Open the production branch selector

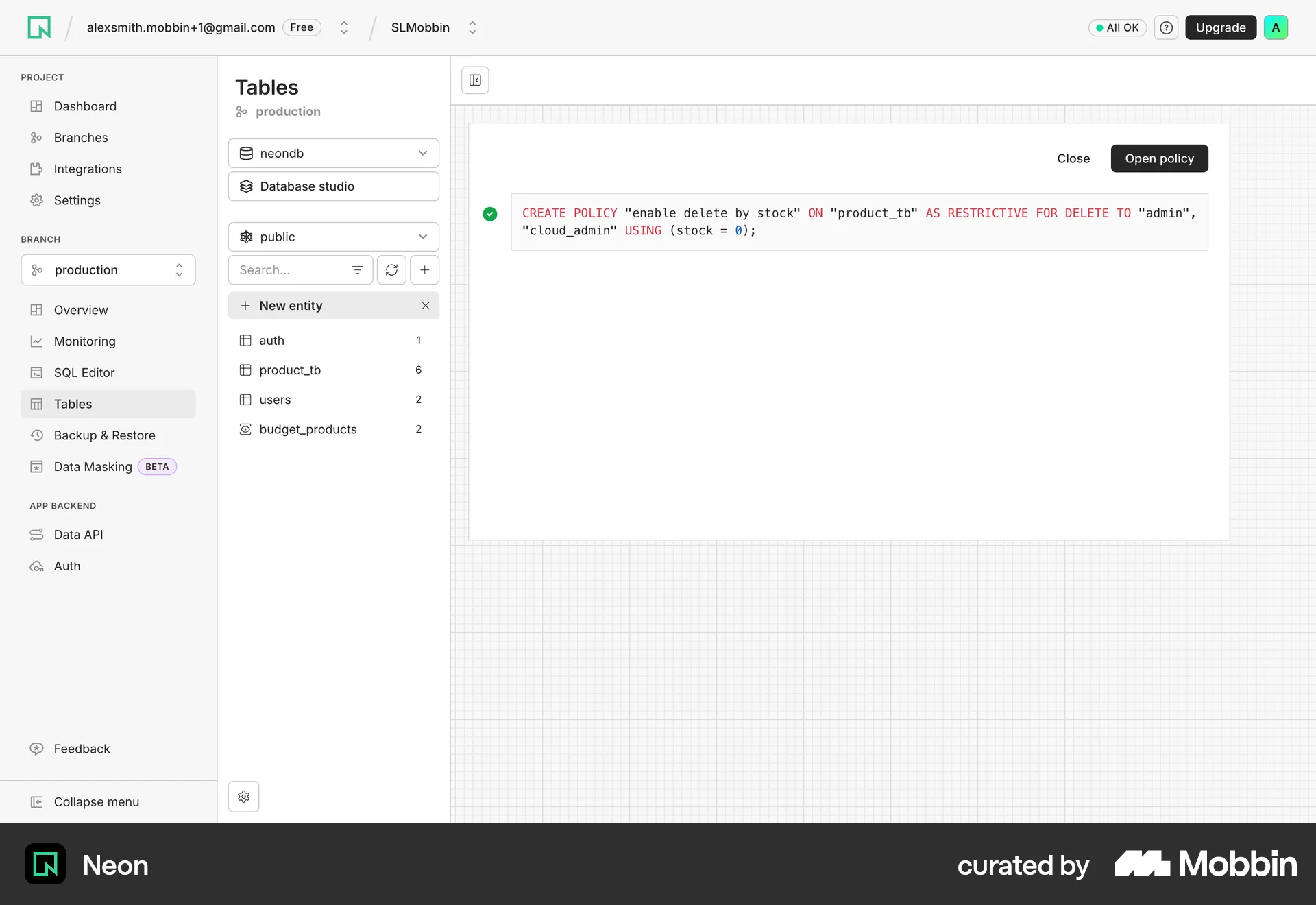point(108,270)
